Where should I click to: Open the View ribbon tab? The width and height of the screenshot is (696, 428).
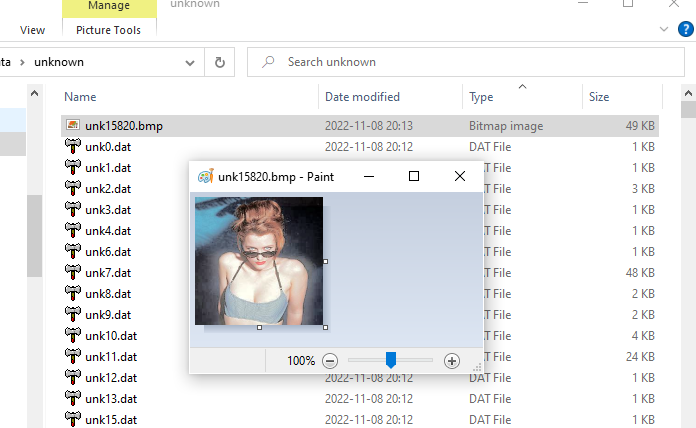click(32, 30)
